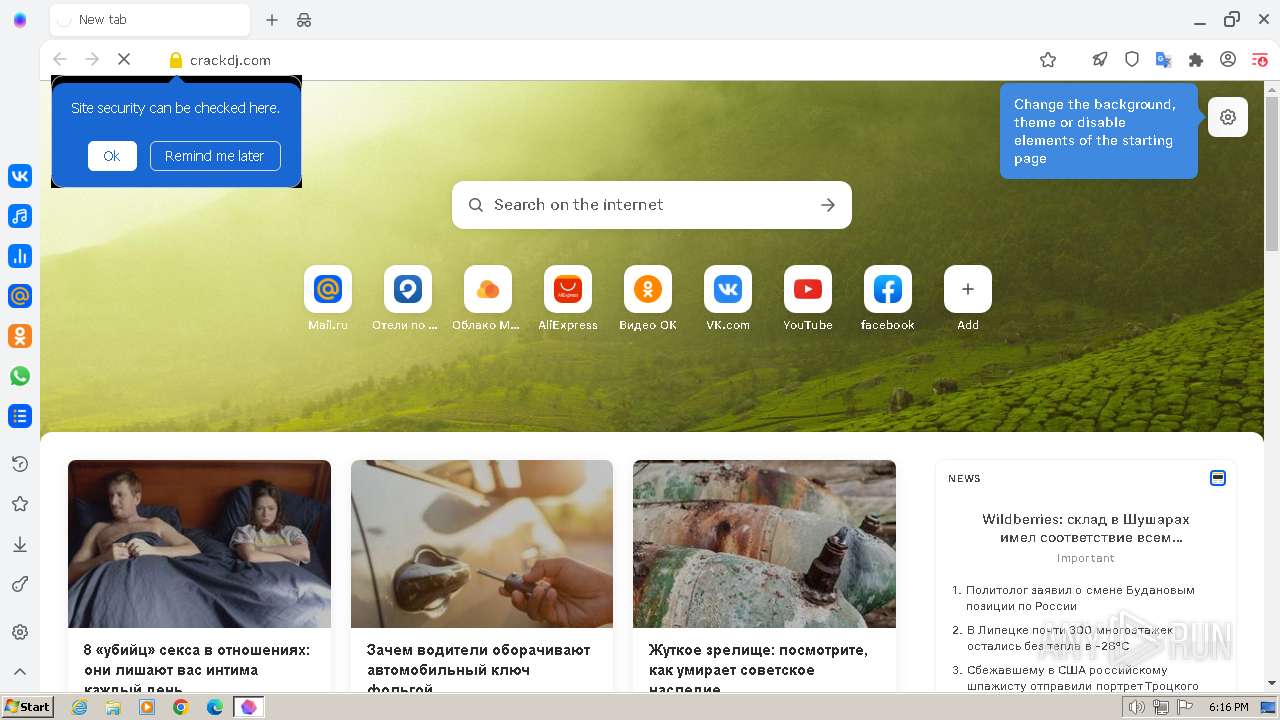The width and height of the screenshot is (1280, 720).
Task: Bookmark this page with the star
Action: click(x=1048, y=60)
